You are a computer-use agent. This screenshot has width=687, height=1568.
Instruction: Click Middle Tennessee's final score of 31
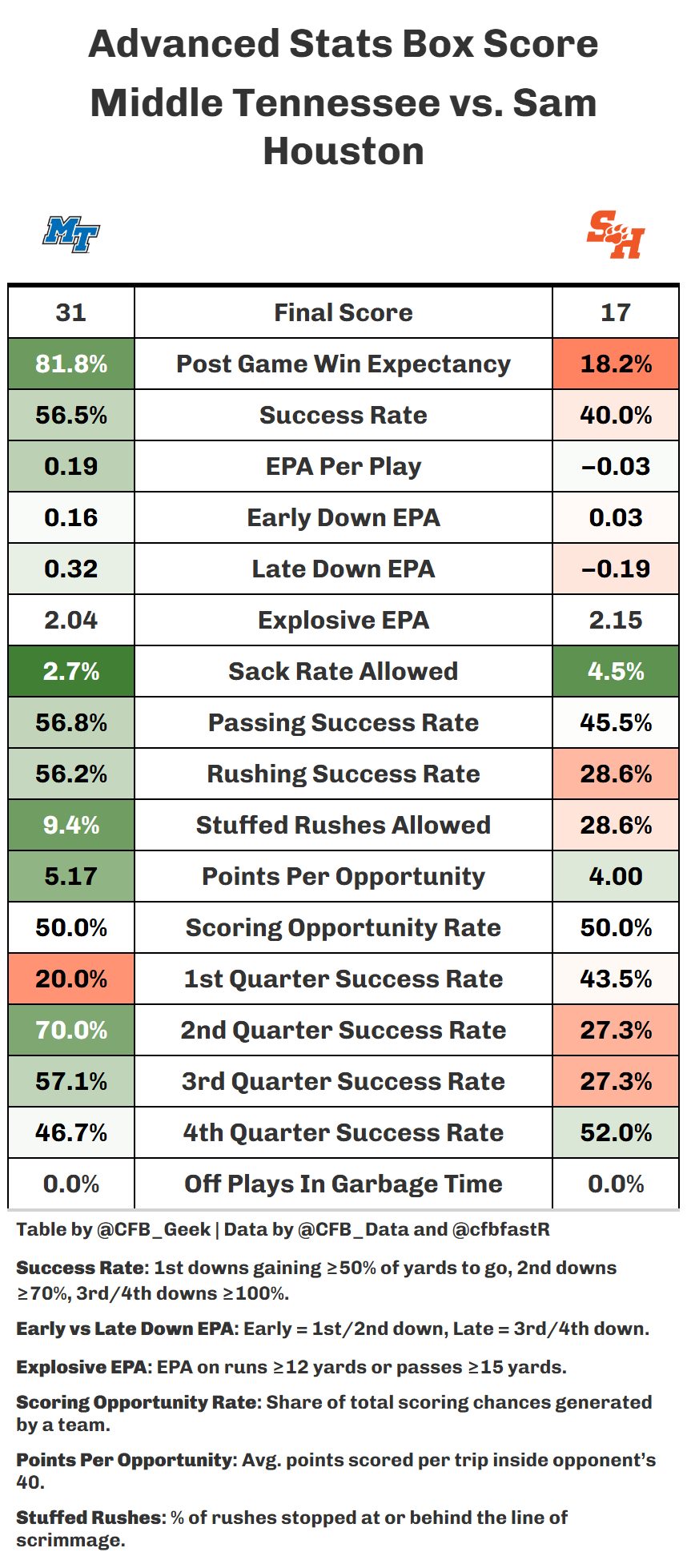click(71, 312)
